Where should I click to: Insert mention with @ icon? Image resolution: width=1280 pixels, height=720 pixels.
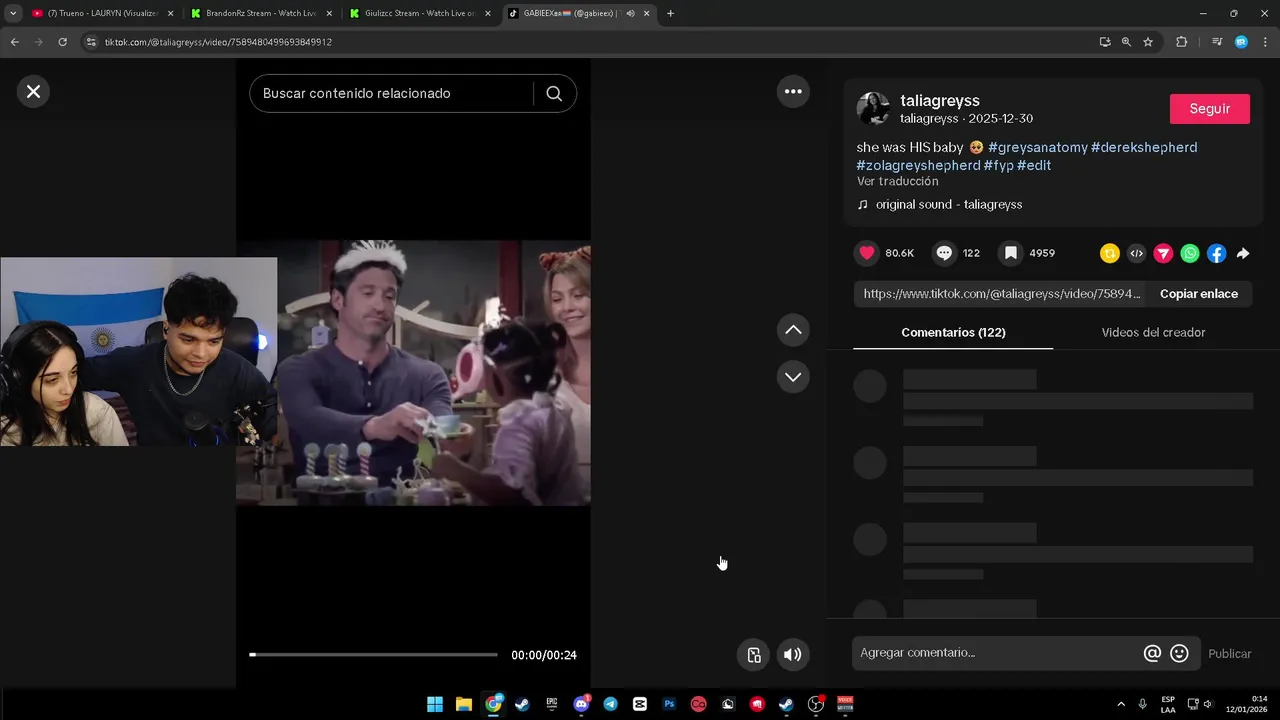(x=1152, y=653)
